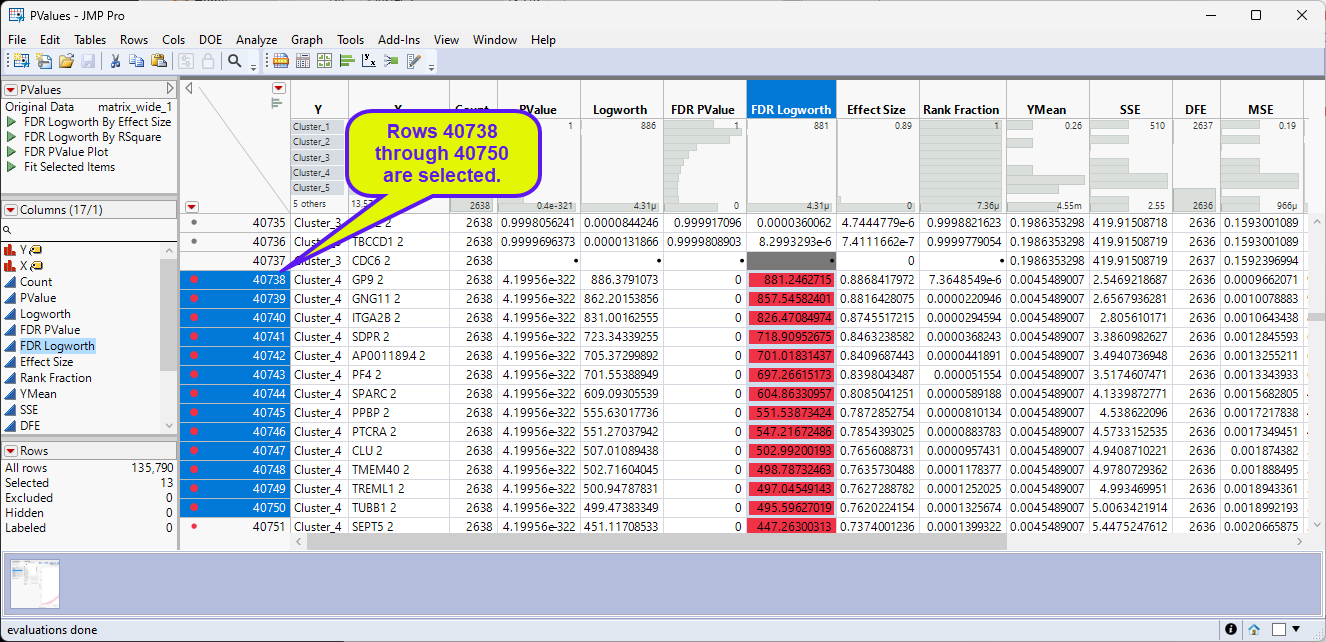Screen dimensions: 1326x642
Task: Click the New Data Table toolbar icon
Action: [20, 61]
